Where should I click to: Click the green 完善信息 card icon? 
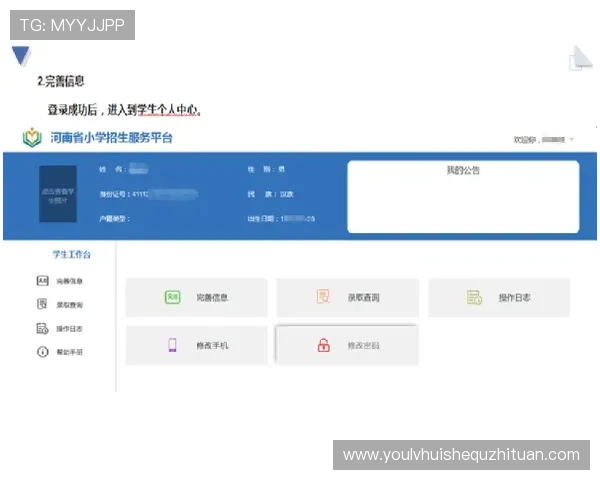point(173,297)
